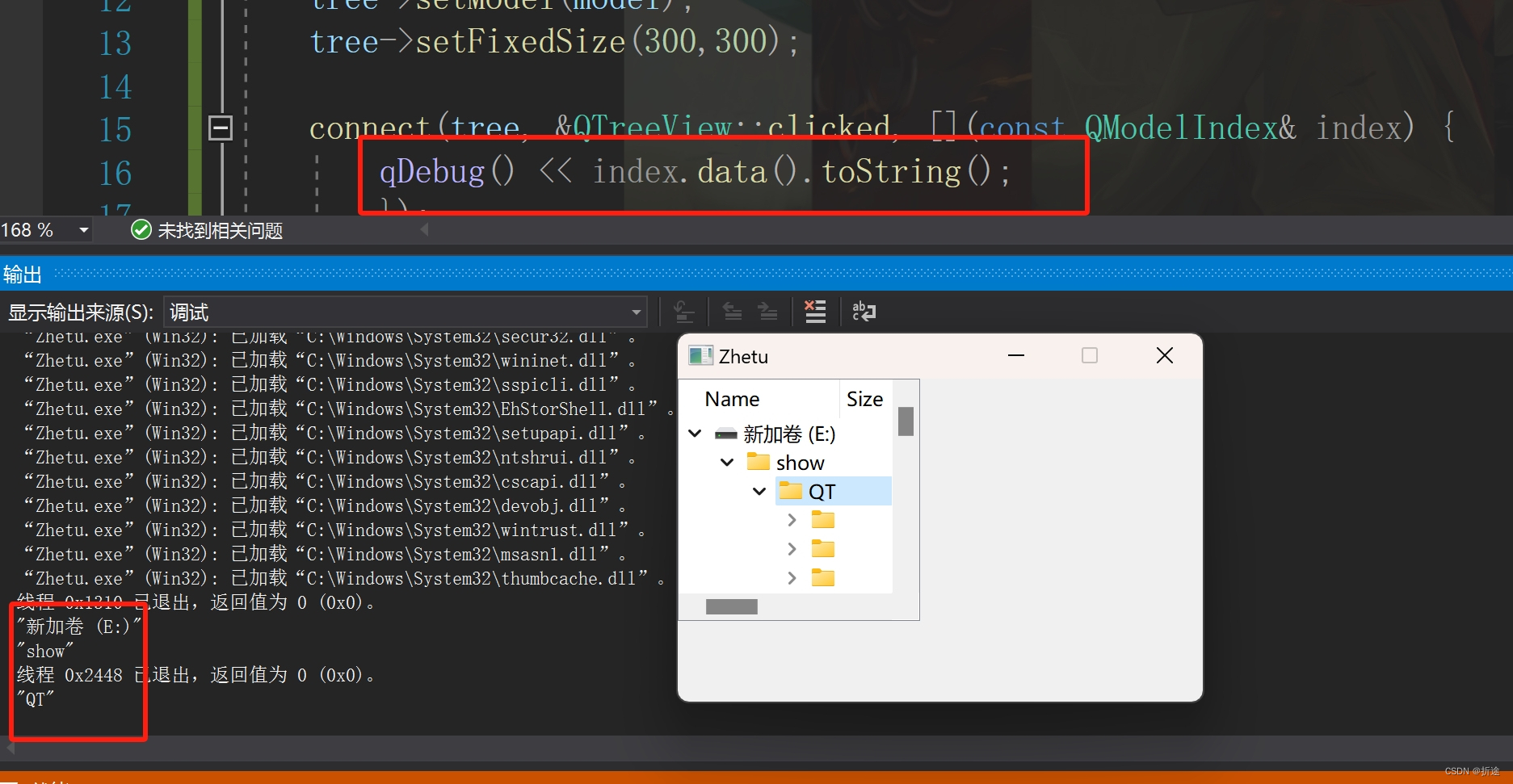Viewport: 1513px width, 784px height.
Task: Collapse the show folder in tree
Action: coord(727,463)
